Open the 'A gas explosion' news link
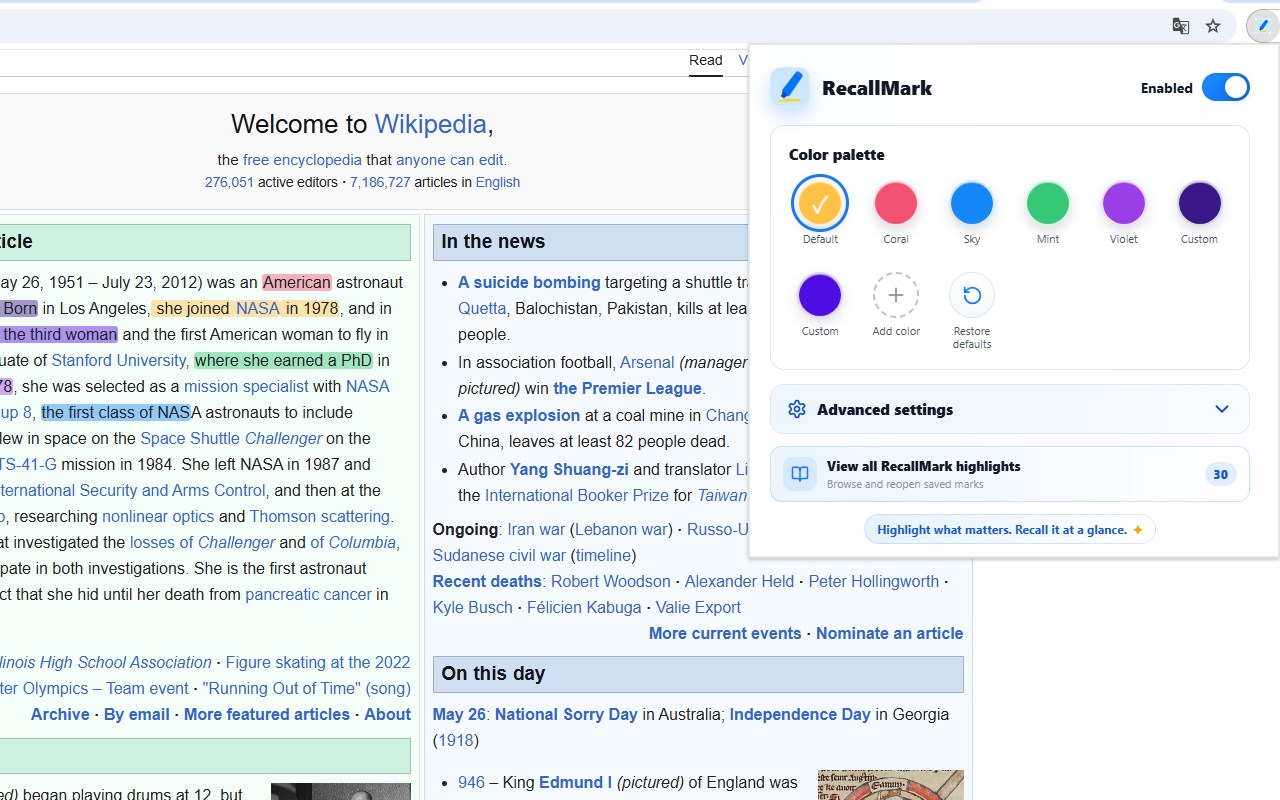 coord(519,416)
